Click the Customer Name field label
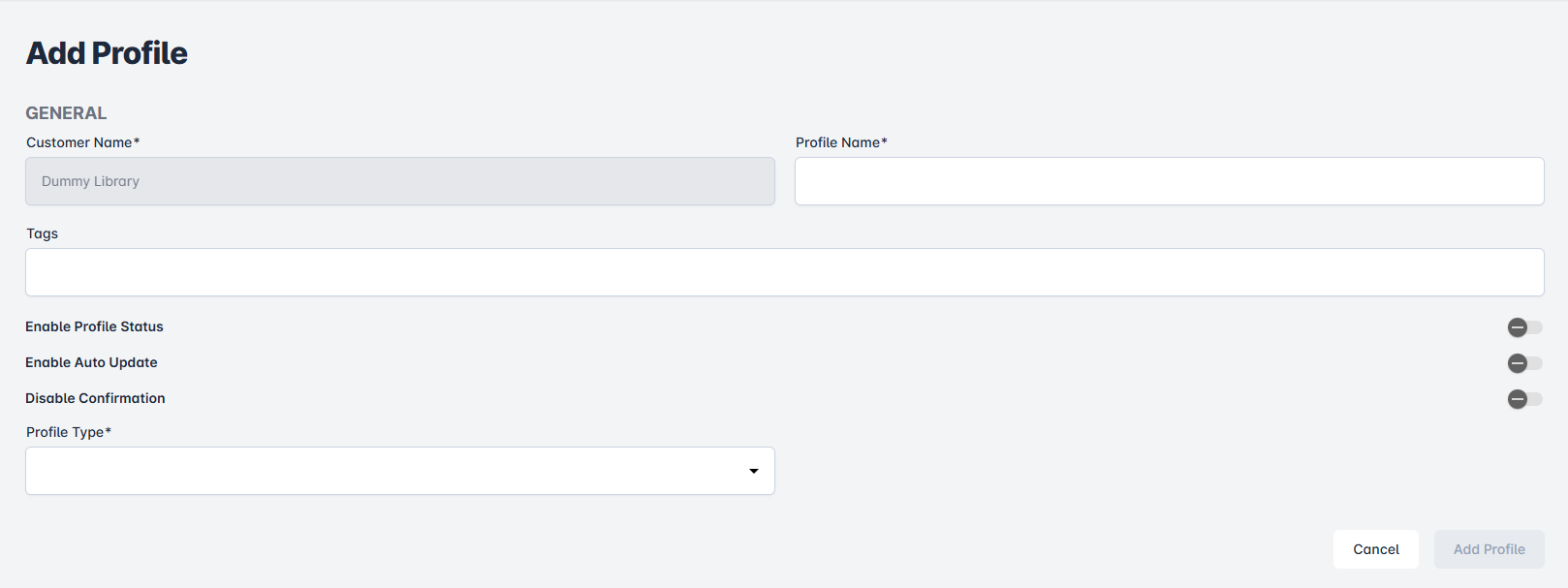This screenshot has width=1568, height=588. tap(78, 142)
